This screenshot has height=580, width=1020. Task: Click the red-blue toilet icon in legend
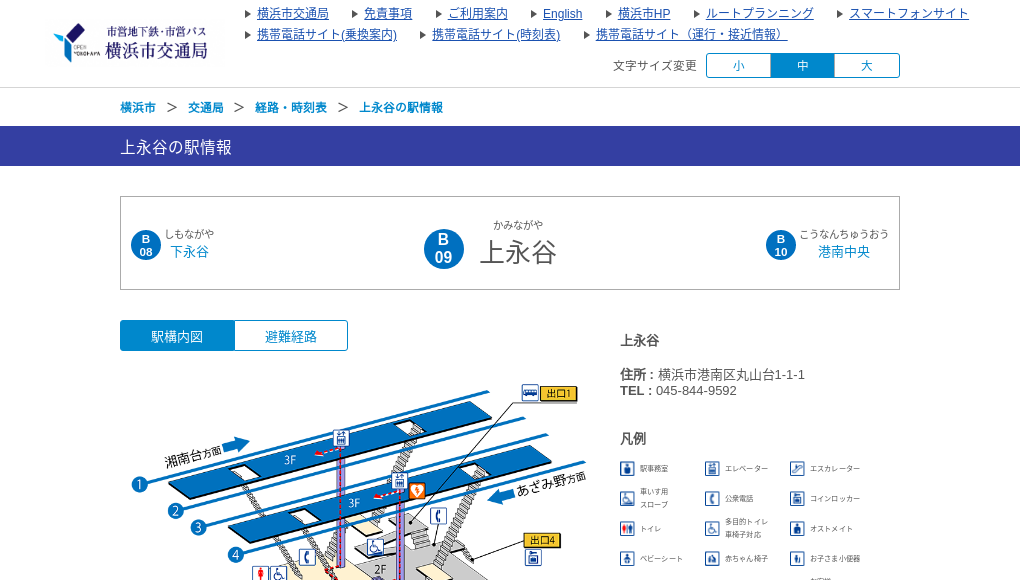pos(627,529)
